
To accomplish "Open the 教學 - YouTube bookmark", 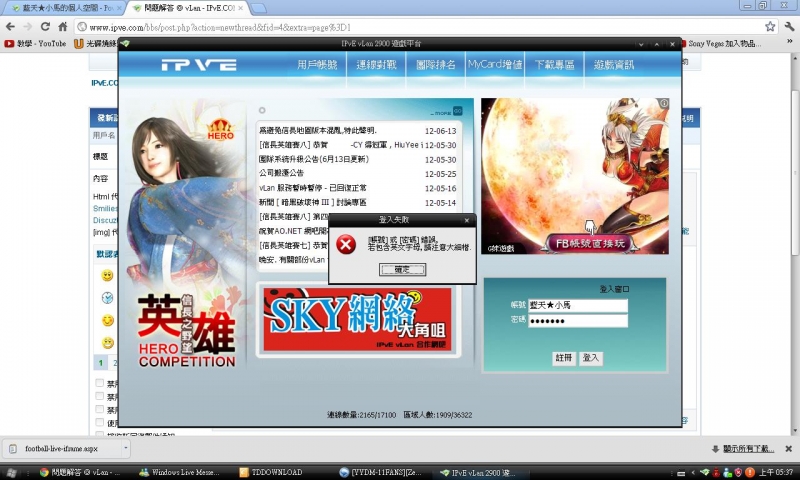I will click(36, 43).
